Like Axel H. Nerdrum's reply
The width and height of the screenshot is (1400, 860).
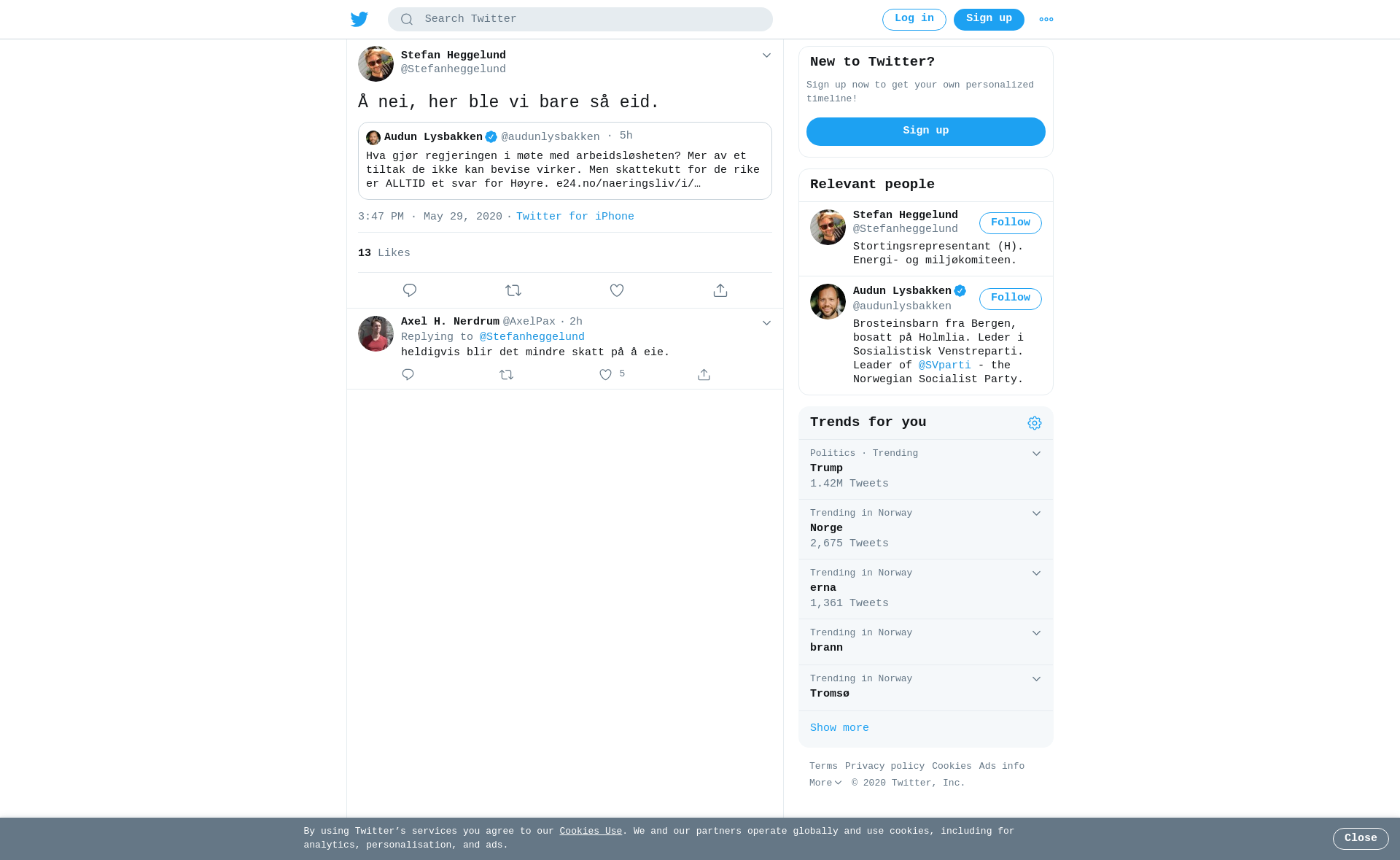(605, 374)
